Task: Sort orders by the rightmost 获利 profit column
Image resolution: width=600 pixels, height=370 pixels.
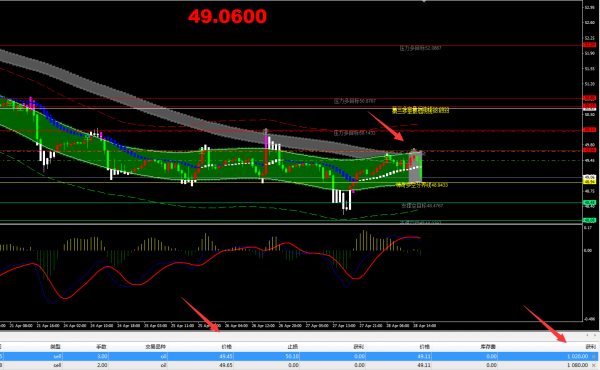Action: pos(590,347)
